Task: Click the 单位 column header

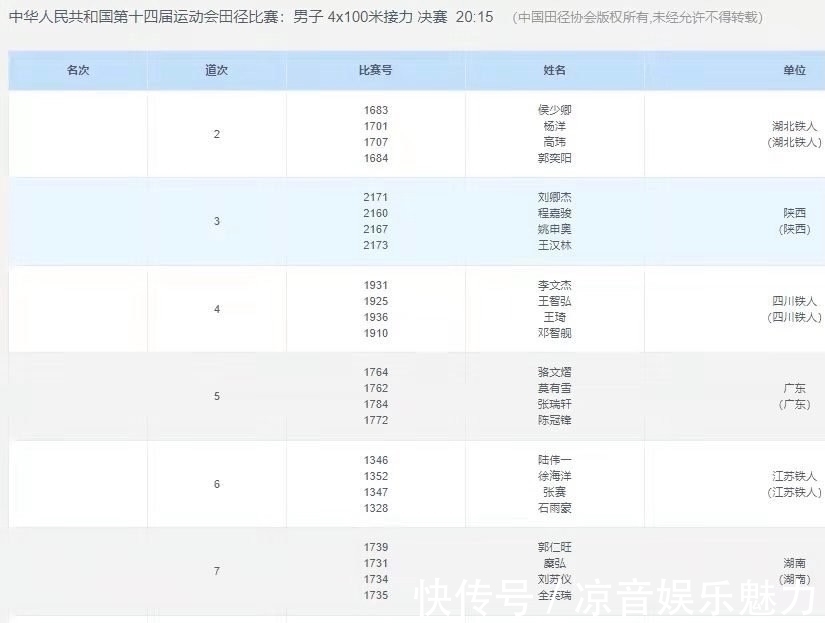Action: [794, 70]
